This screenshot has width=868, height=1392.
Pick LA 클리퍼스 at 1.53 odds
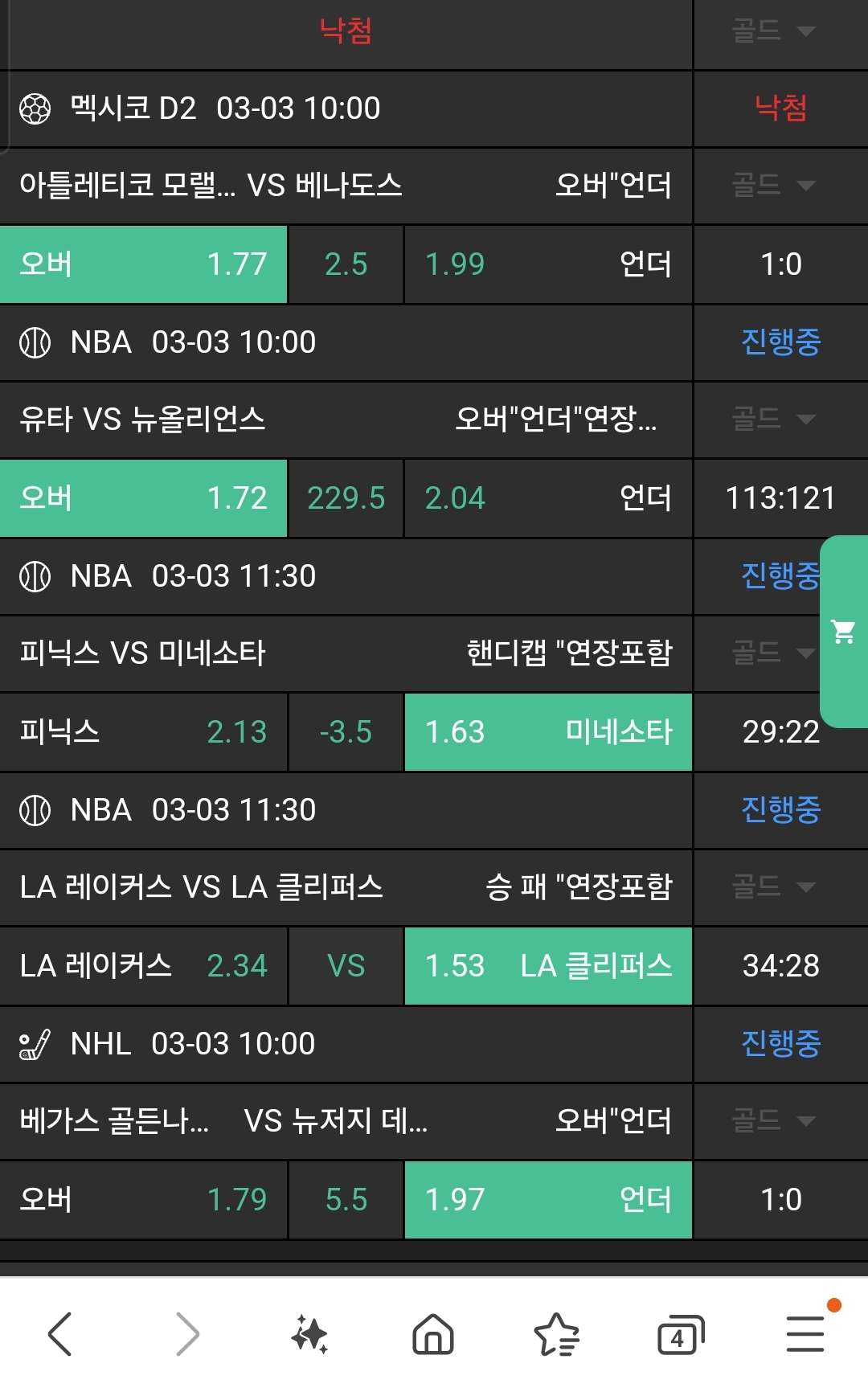point(548,966)
